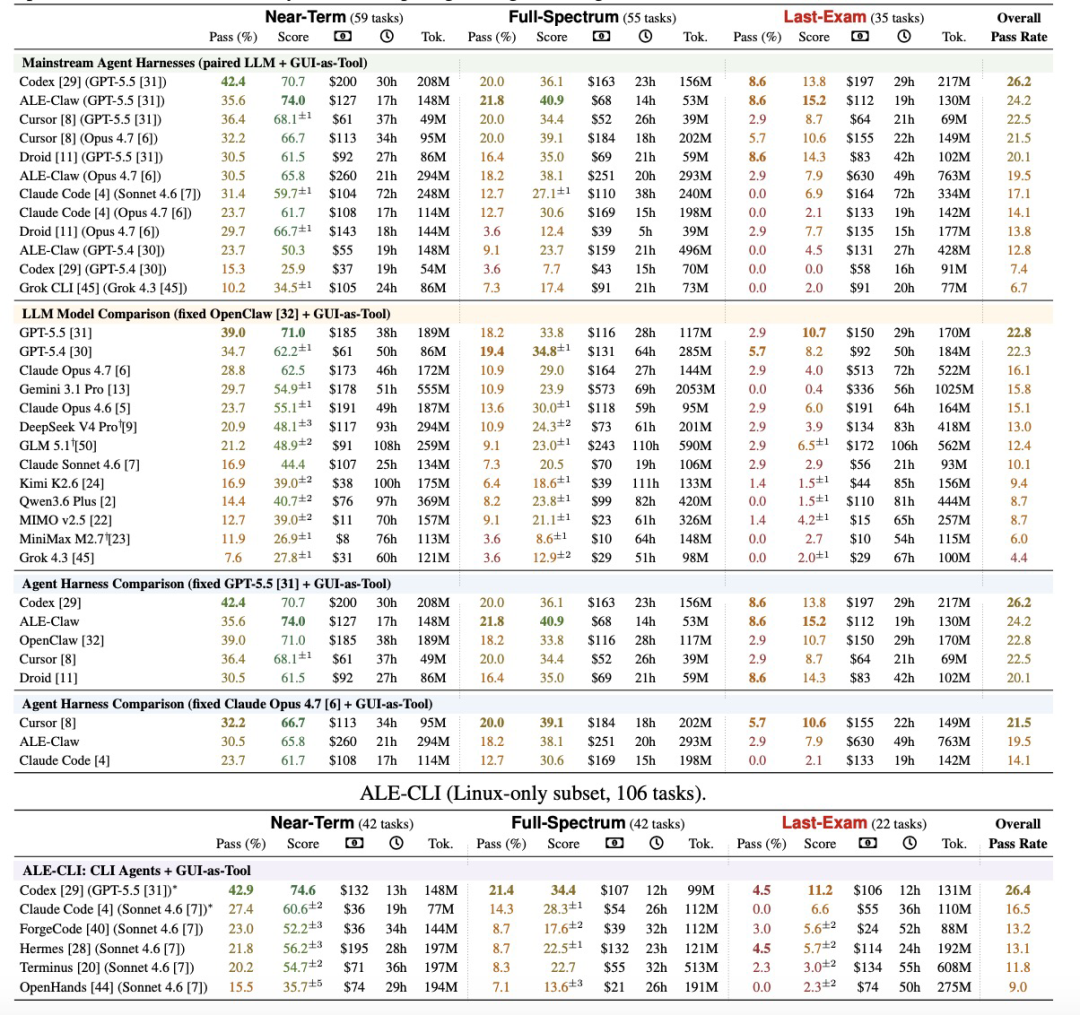Click the 'MIMO v2.5 [22]' row label
Viewport: 1080px width, 1015px height.
pos(65,520)
